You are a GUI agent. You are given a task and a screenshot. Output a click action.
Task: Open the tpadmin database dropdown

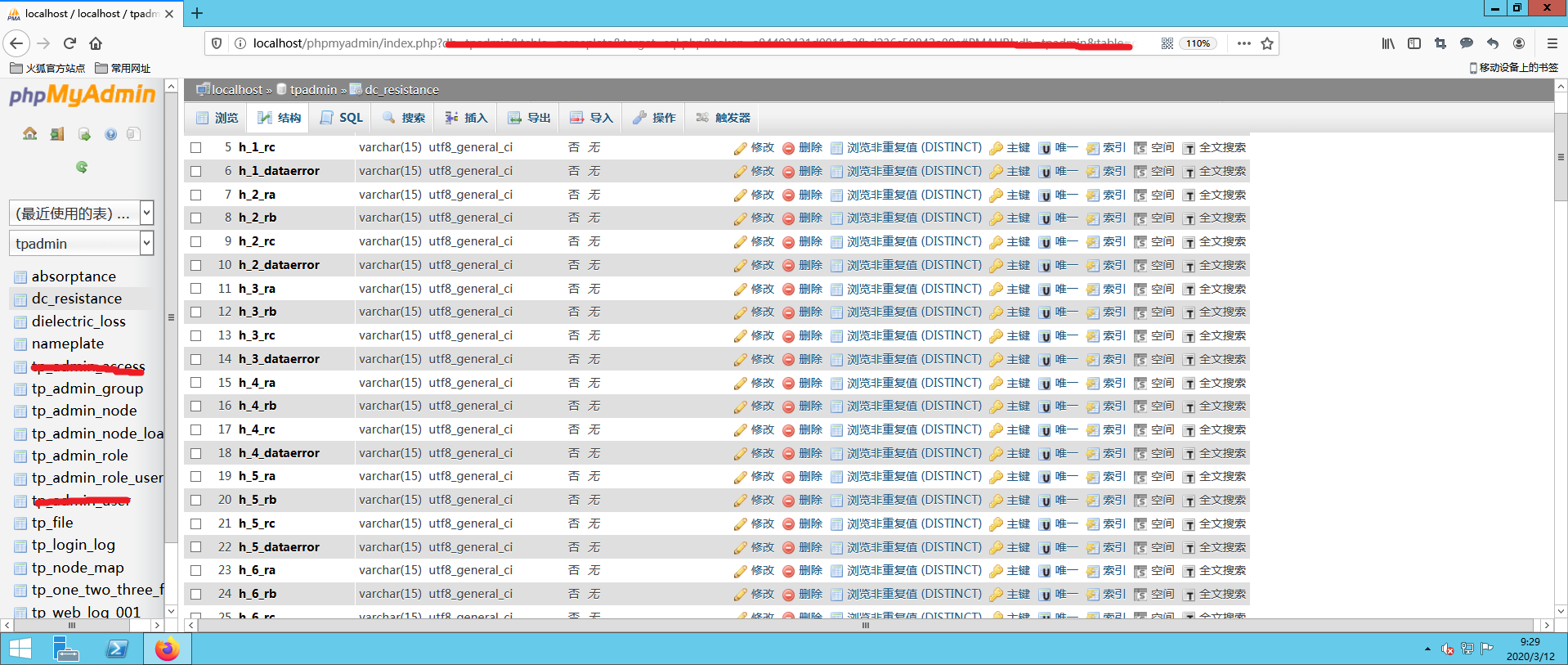[x=81, y=244]
